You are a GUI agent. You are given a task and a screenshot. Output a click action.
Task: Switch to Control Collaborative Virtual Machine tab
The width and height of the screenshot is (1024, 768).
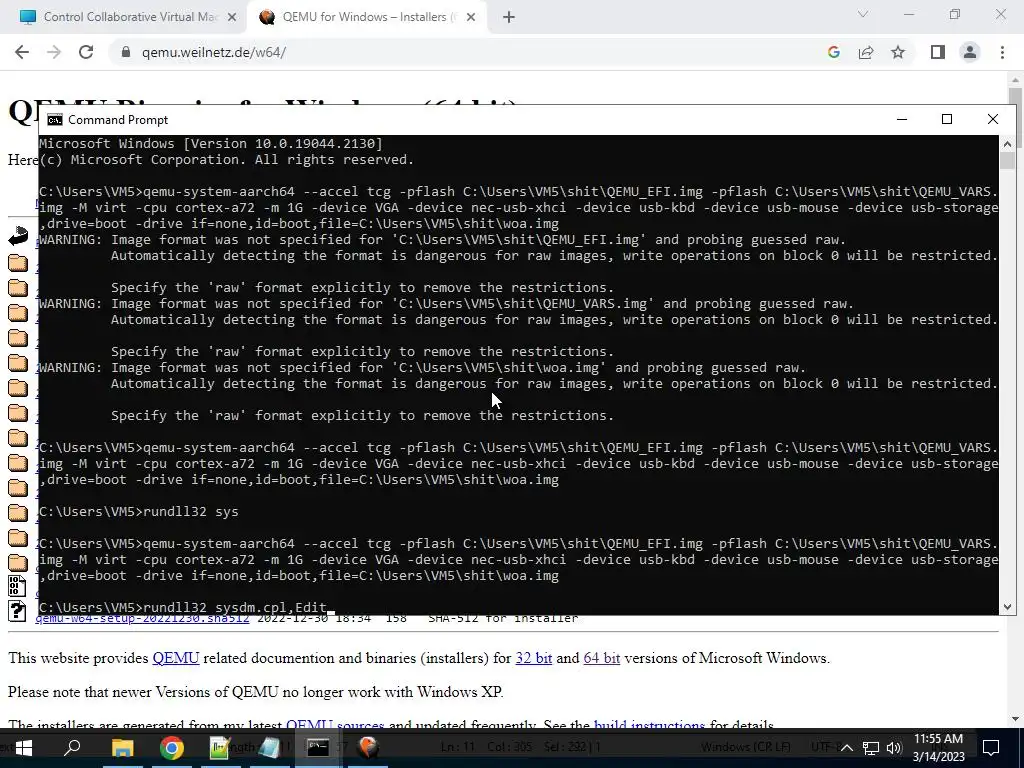click(x=124, y=17)
